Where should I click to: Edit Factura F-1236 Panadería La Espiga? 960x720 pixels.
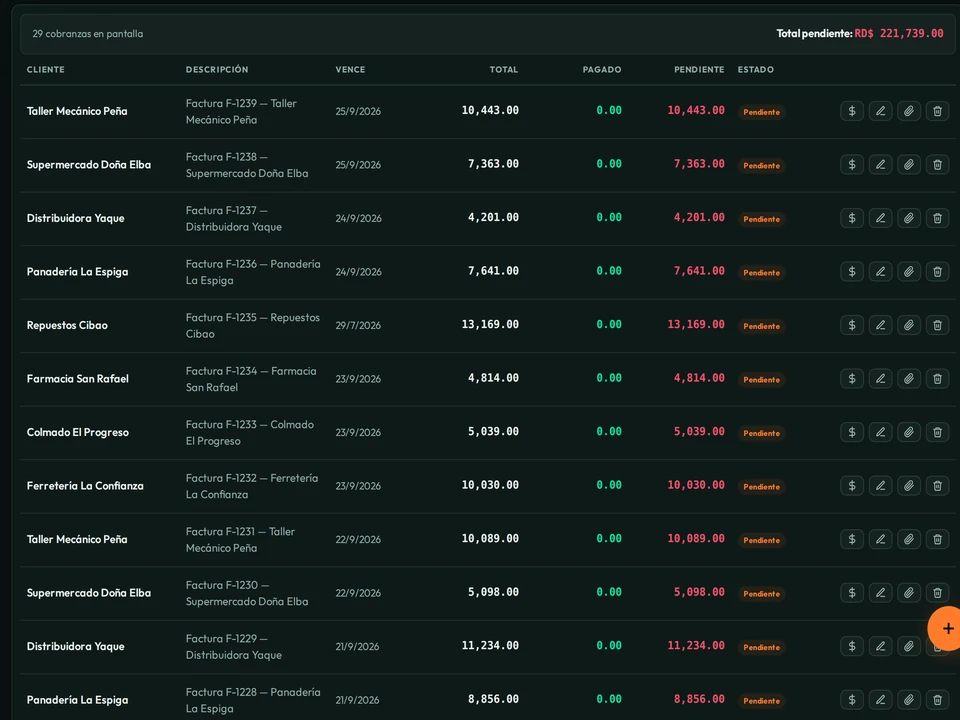(x=880, y=272)
